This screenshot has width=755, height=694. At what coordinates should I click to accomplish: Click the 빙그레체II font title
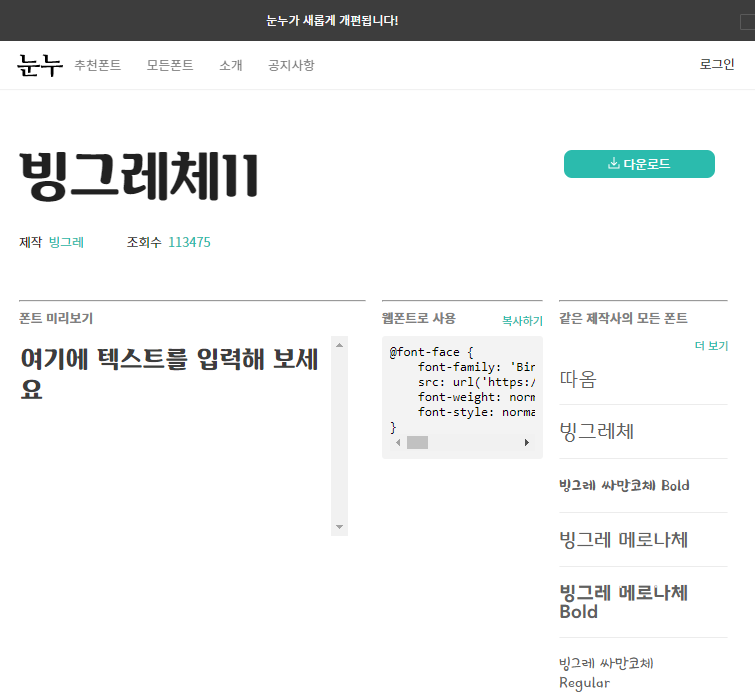[x=139, y=175]
